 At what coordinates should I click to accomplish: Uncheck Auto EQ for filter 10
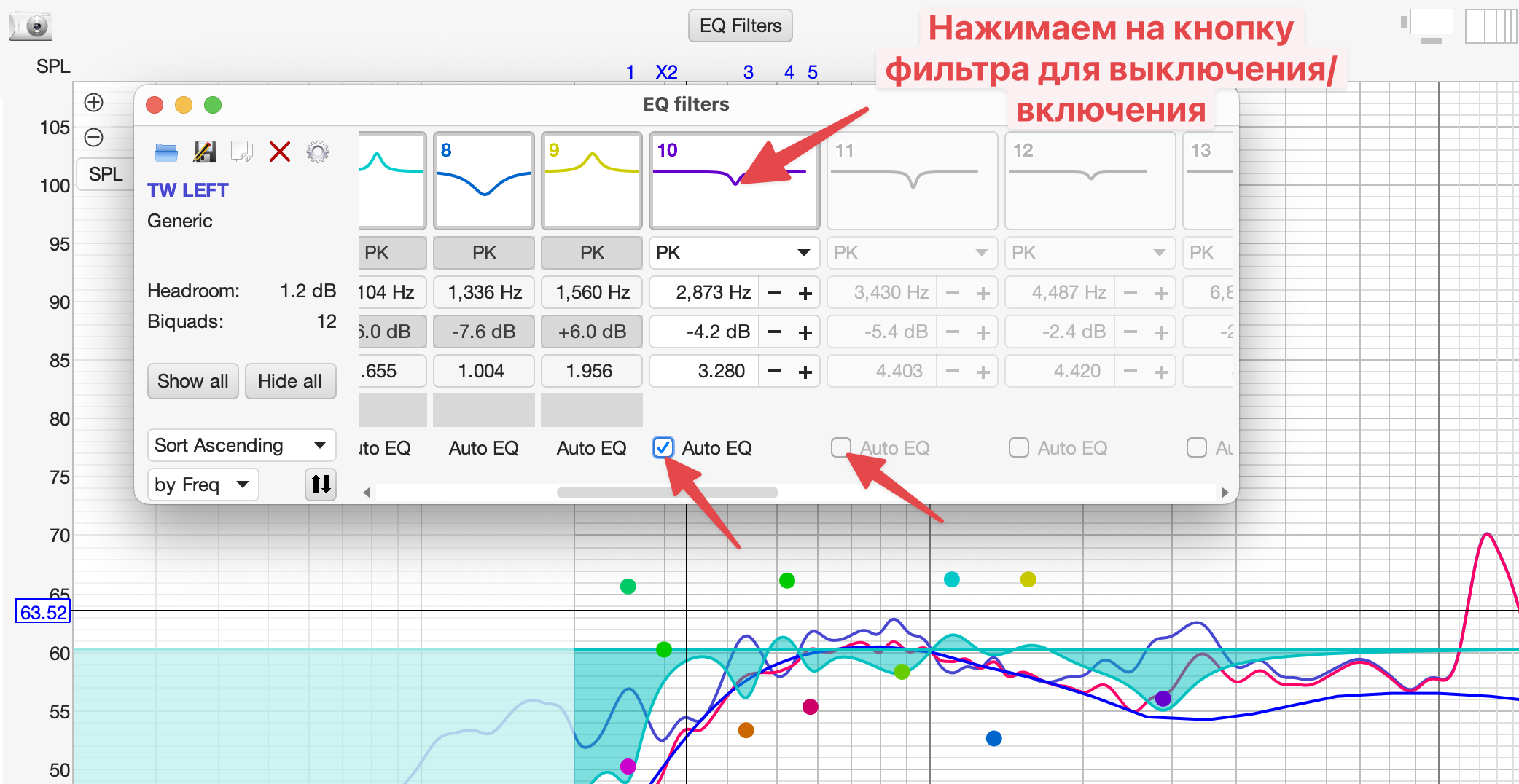click(x=663, y=447)
